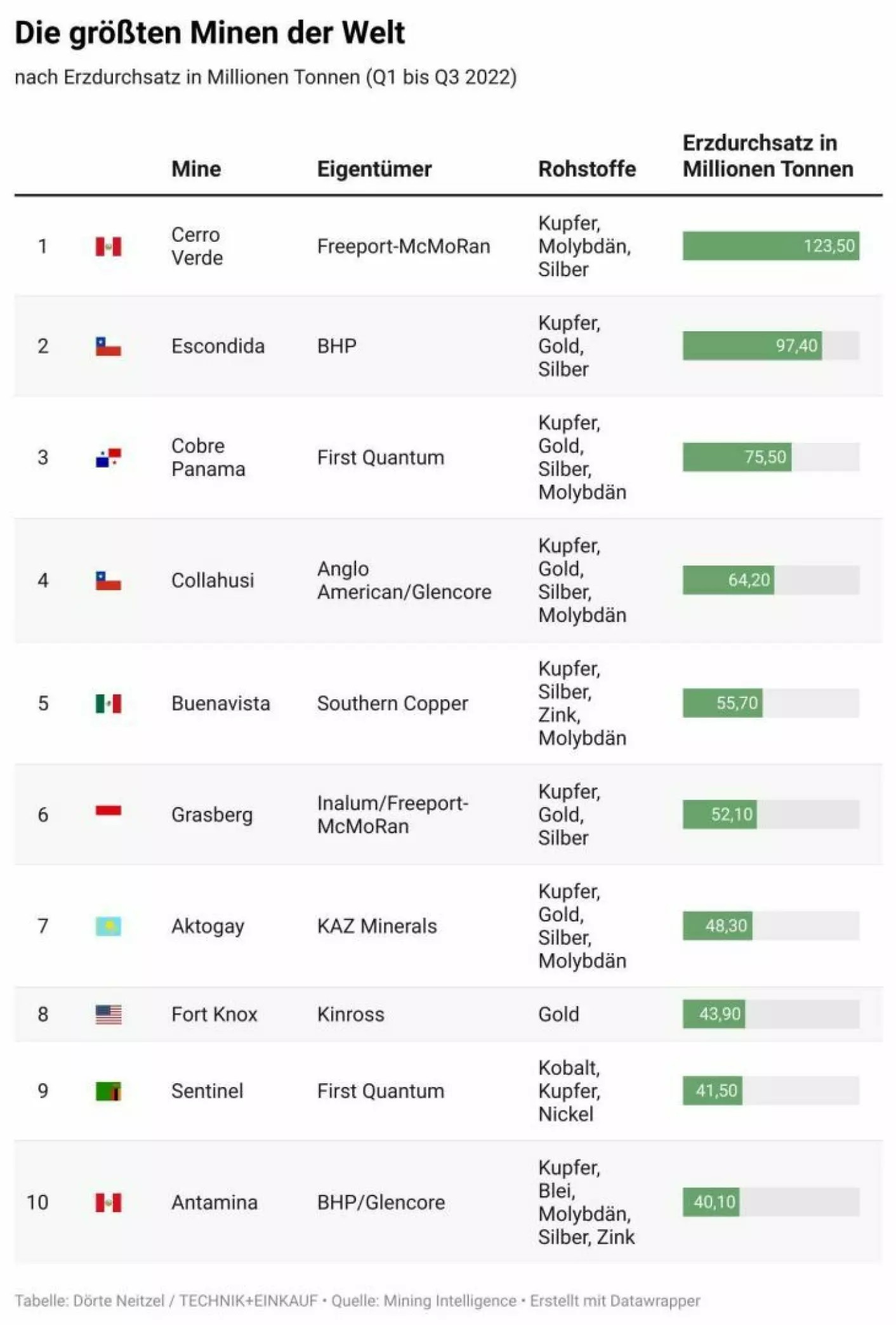Click the Erzdurchsatz in Millionen Tonnen header
The height and width of the screenshot is (1325, 896).
click(x=768, y=156)
